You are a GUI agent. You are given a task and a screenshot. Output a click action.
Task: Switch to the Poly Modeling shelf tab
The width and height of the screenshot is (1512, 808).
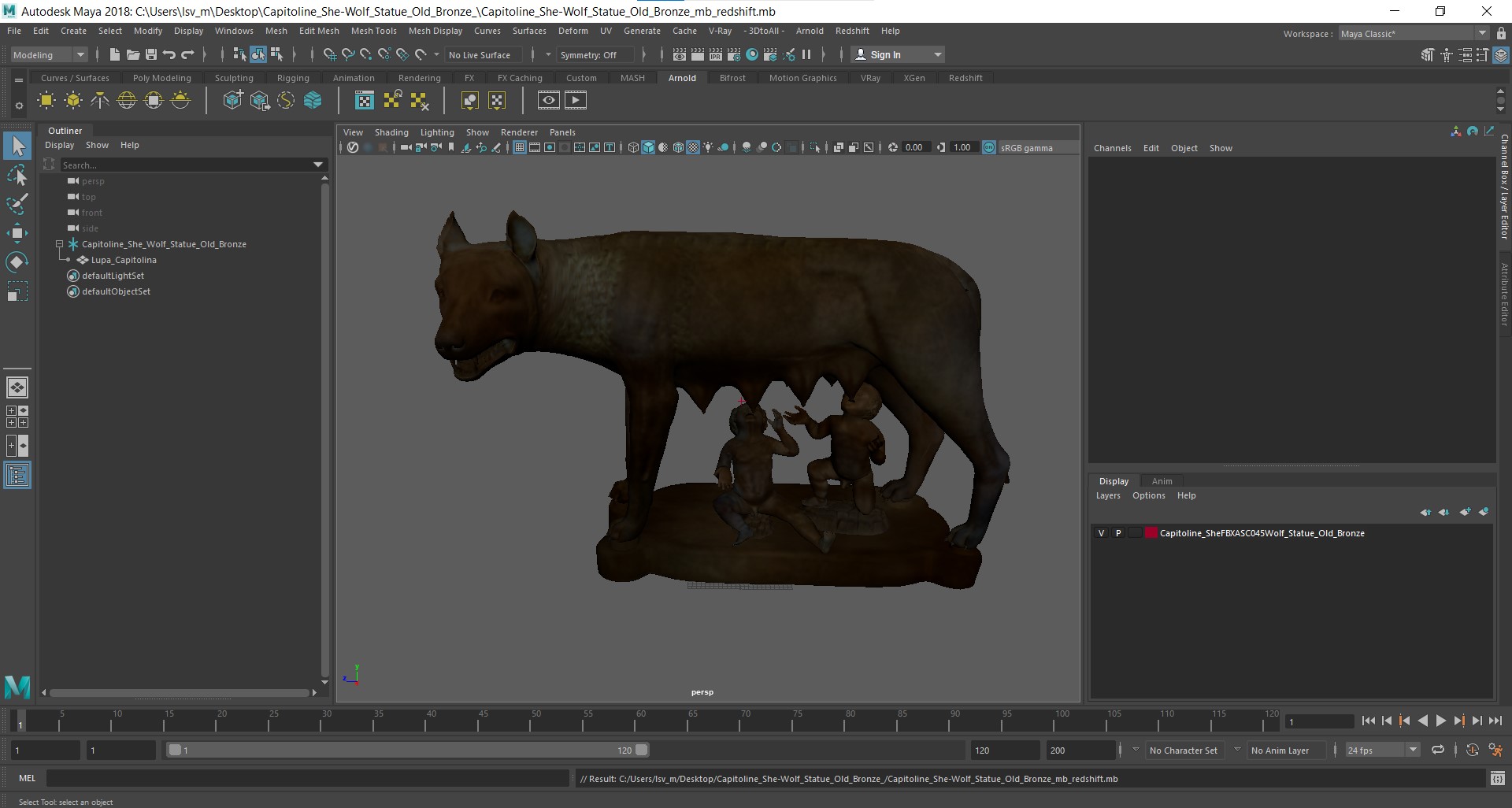162,78
